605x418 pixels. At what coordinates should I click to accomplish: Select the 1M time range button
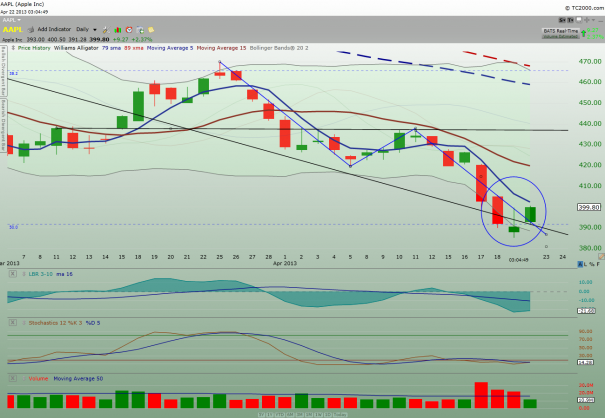[309, 415]
